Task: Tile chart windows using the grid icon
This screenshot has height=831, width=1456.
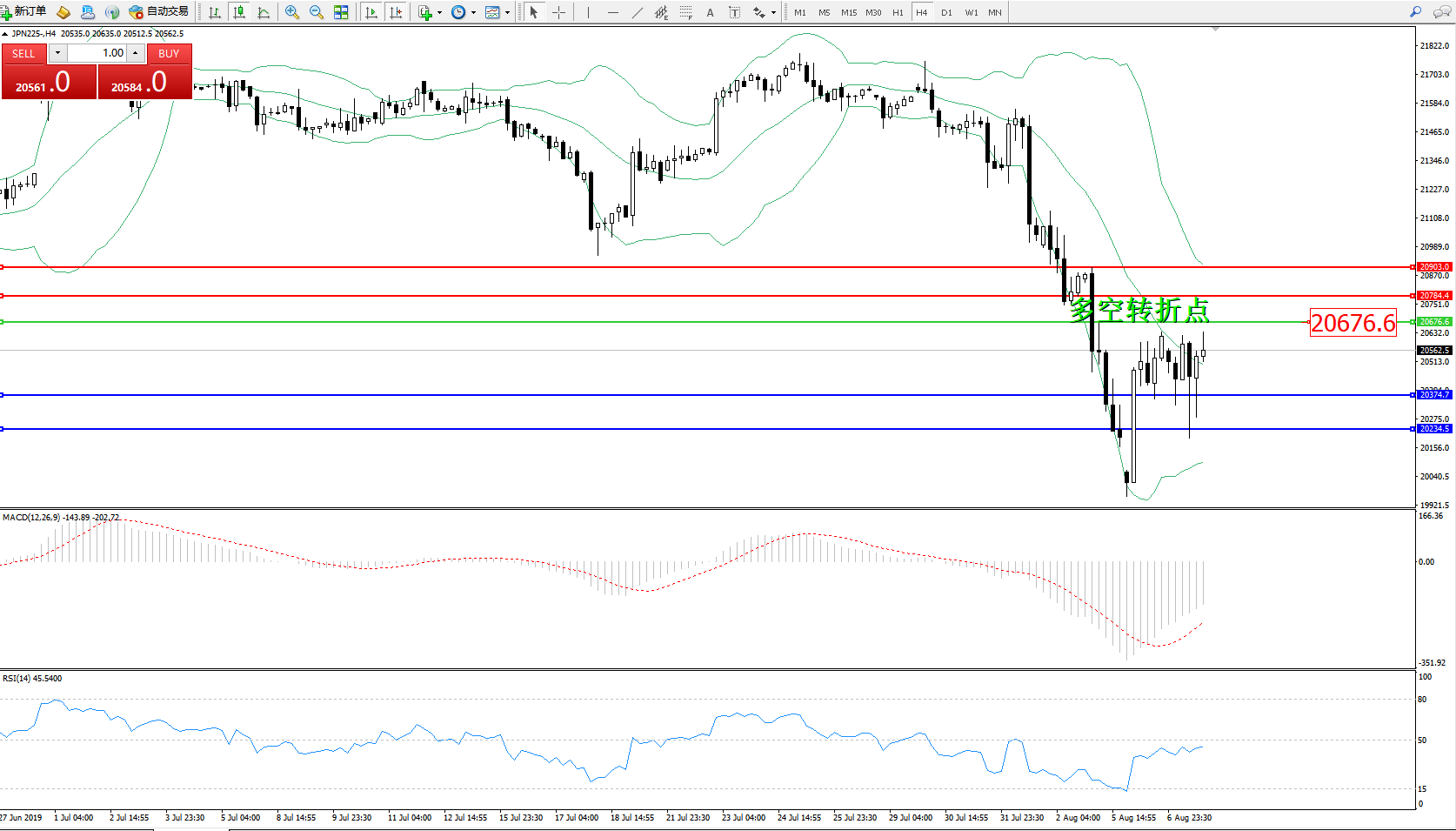Action: coord(341,12)
